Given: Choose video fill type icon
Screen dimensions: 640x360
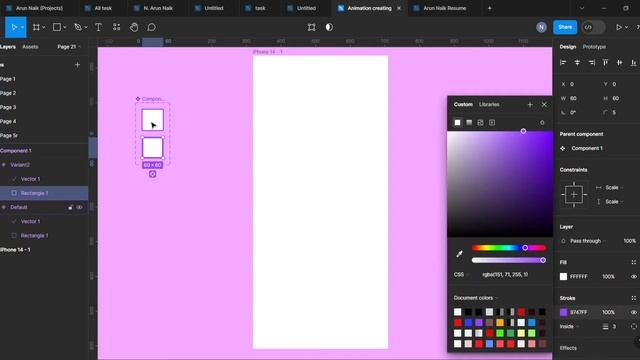Looking at the screenshot, I should pyautogui.click(x=492, y=122).
